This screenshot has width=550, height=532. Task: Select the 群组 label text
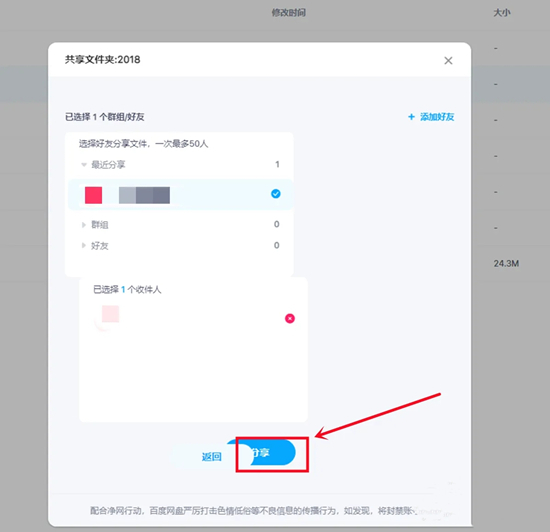[x=100, y=225]
